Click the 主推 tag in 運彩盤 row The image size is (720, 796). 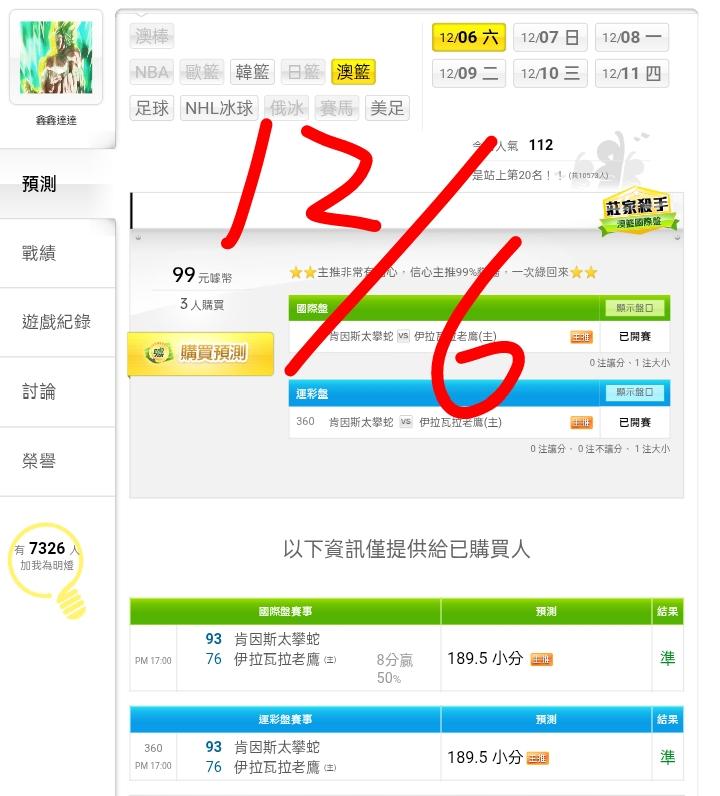click(581, 422)
